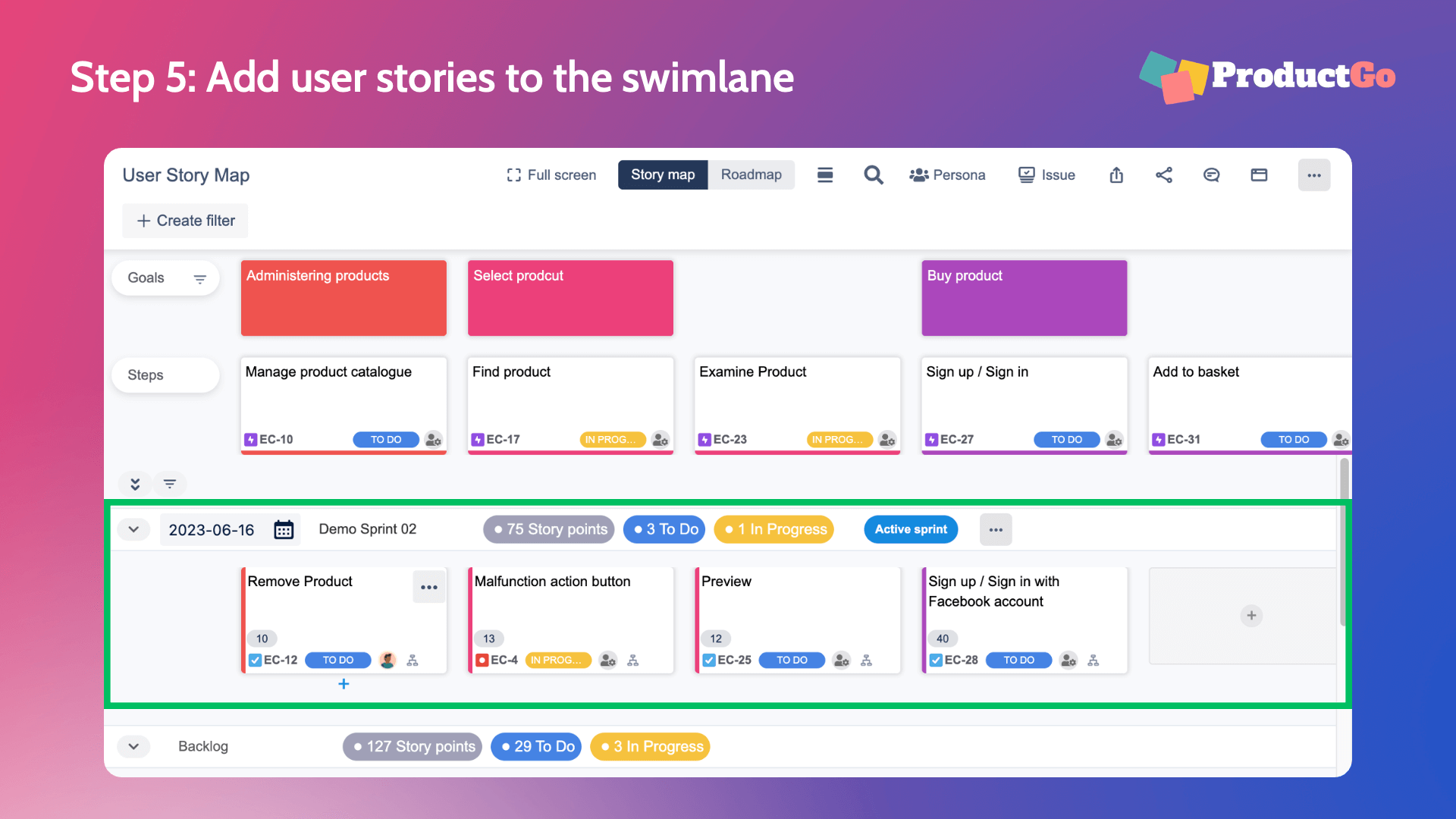Click the filter toggle next to swimlane controls
Image resolution: width=1456 pixels, height=819 pixels.
click(170, 483)
